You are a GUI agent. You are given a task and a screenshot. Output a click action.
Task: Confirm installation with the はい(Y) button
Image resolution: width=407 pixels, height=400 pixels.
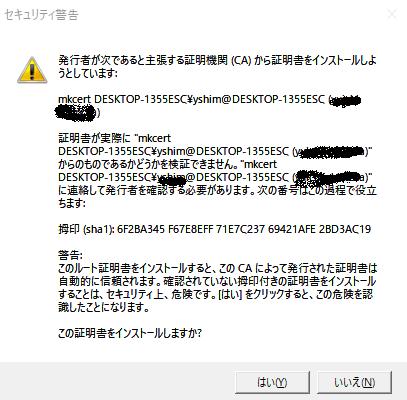pos(272,382)
